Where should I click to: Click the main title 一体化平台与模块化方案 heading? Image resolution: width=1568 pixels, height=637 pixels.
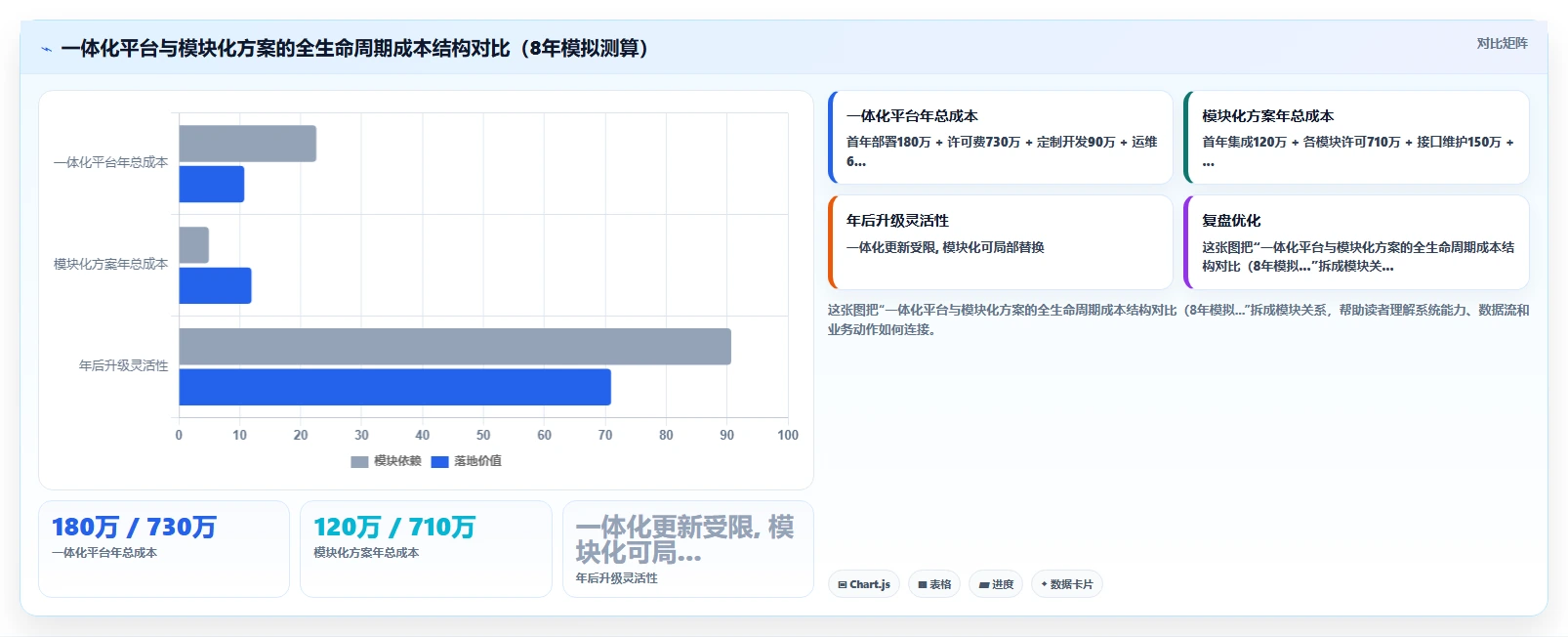coord(353,48)
